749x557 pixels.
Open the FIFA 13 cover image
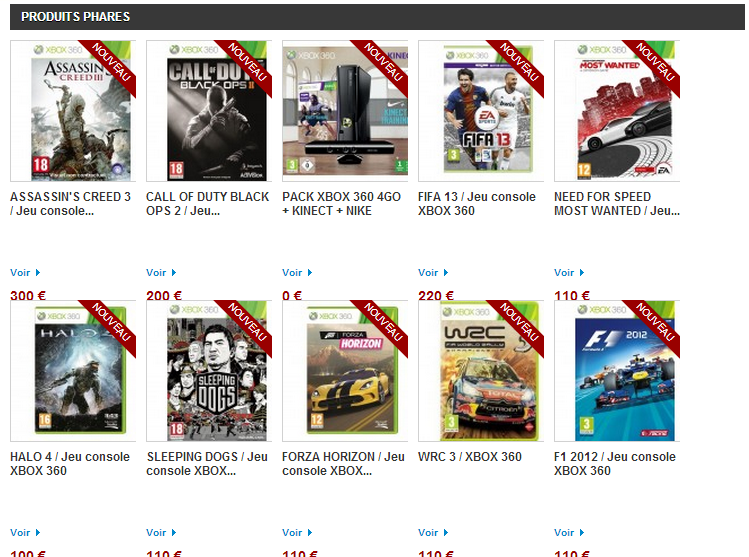[481, 111]
